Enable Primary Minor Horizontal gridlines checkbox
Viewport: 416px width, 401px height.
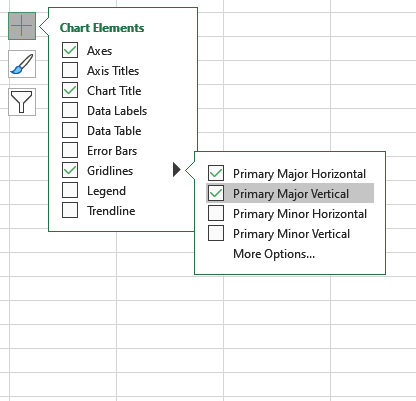(x=216, y=213)
